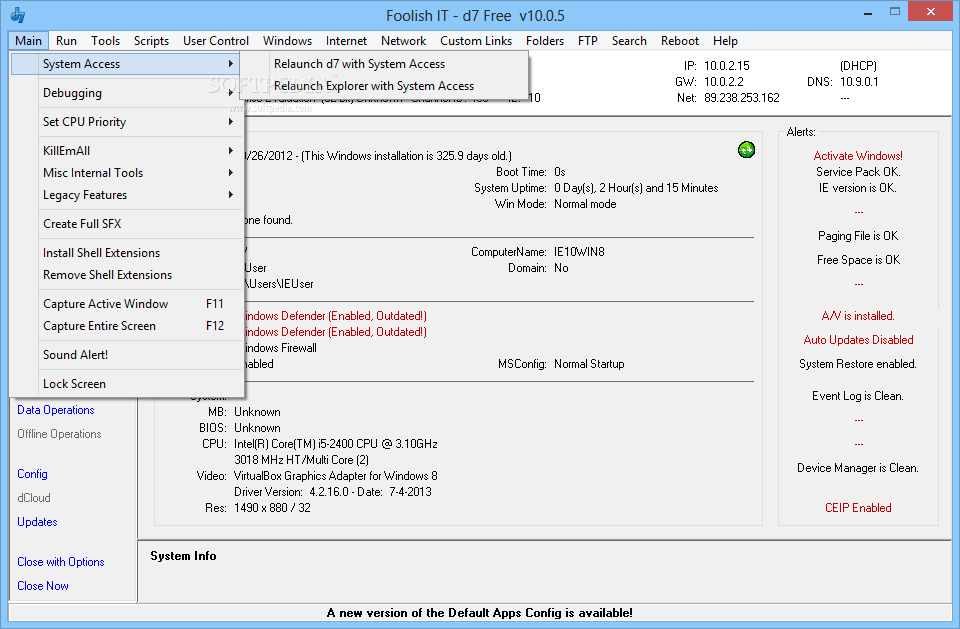
Task: Click the Activate Windows! alert
Action: 858,156
